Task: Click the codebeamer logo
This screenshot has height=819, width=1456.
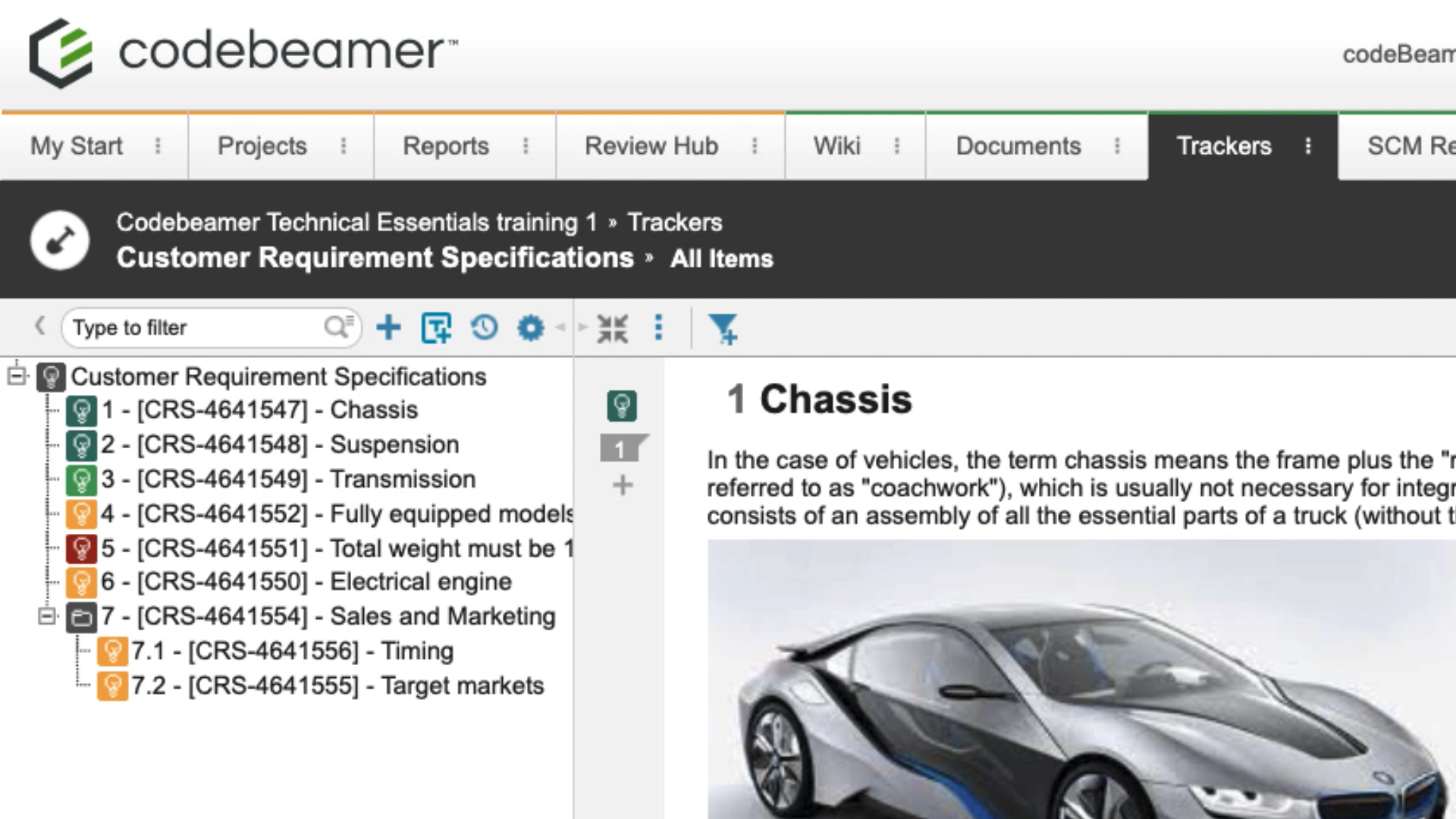Action: tap(243, 53)
